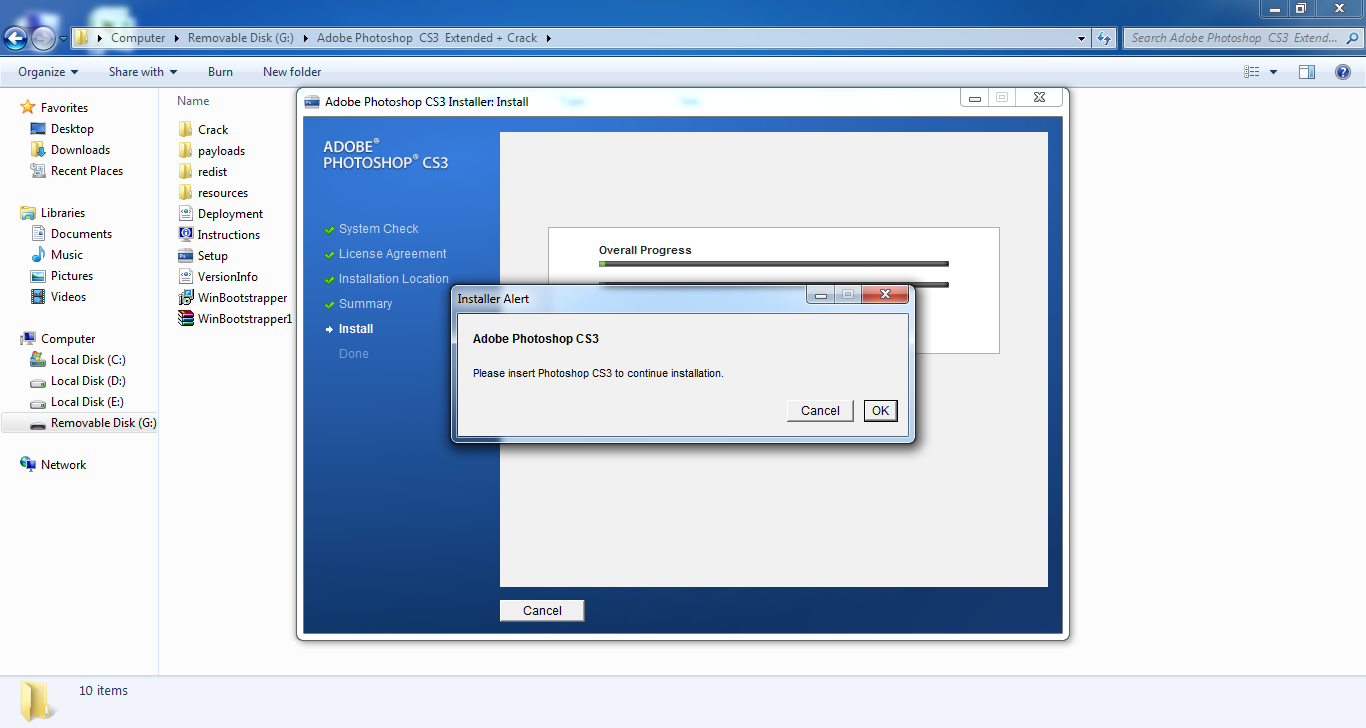Click the Explorer forward arrow button

44,38
